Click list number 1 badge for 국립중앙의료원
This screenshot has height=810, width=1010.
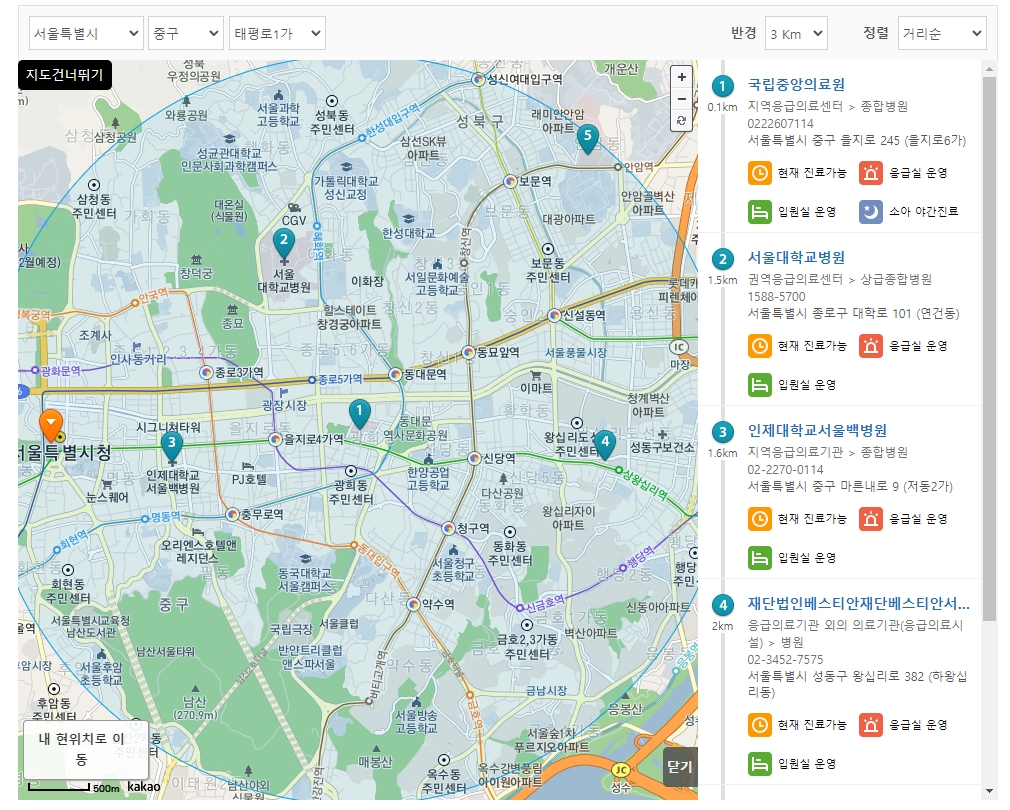722,86
